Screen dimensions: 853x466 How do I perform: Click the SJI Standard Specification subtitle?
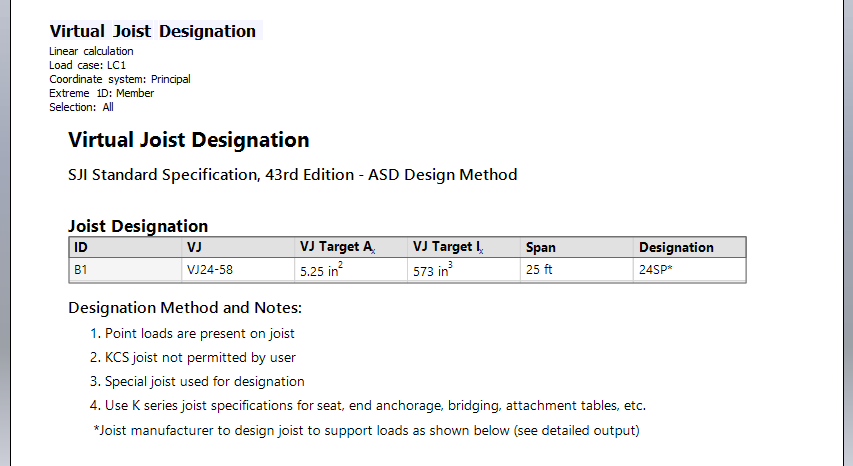pyautogui.click(x=292, y=175)
